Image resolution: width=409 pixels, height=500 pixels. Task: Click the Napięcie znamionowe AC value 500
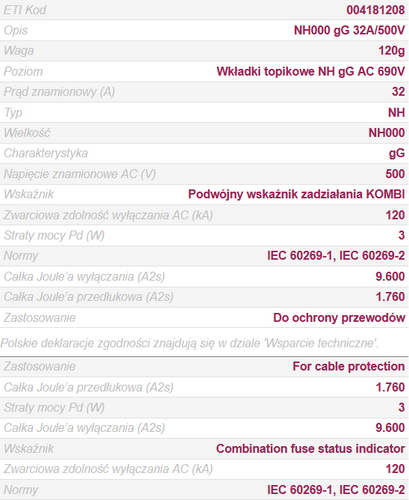coord(395,174)
